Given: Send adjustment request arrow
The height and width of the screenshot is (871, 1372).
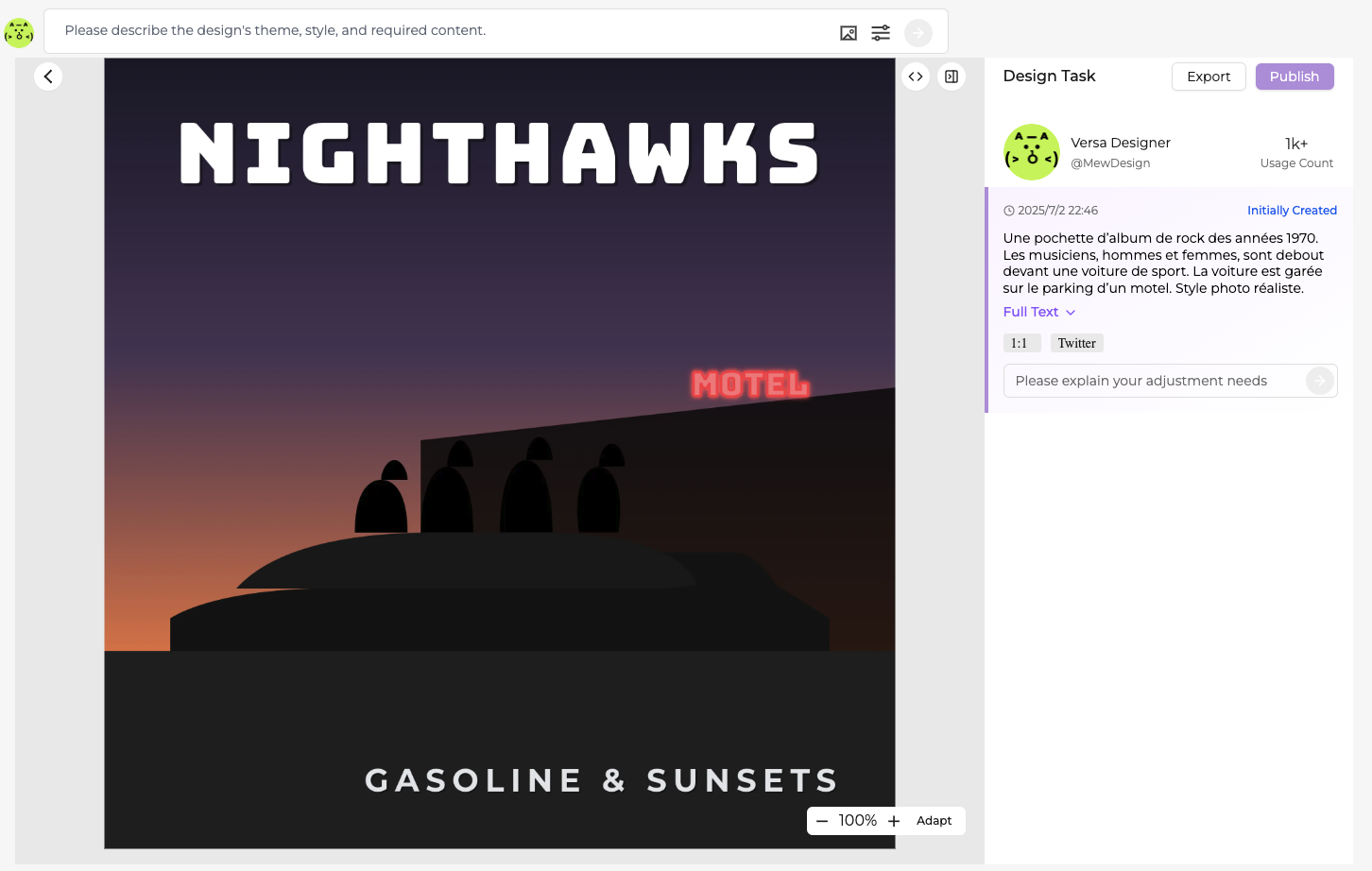Looking at the screenshot, I should coord(1319,381).
